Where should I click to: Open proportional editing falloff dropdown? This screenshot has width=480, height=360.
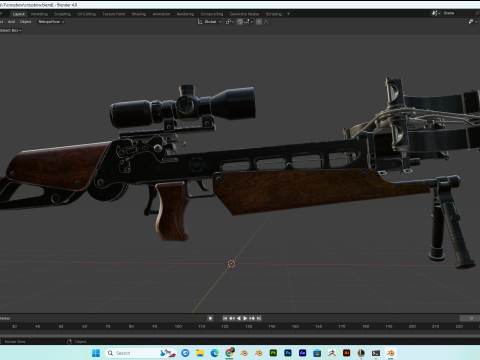267,22
